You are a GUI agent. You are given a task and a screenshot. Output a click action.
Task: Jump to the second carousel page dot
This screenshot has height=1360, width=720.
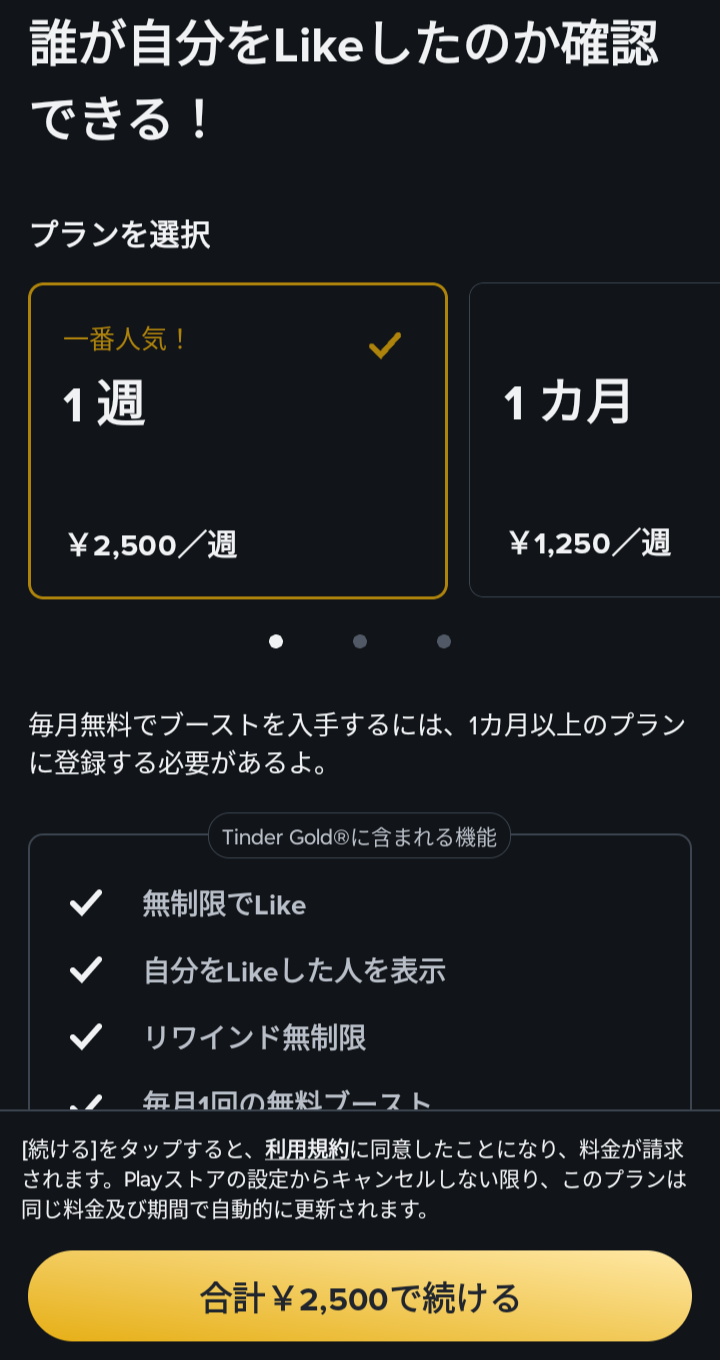360,641
